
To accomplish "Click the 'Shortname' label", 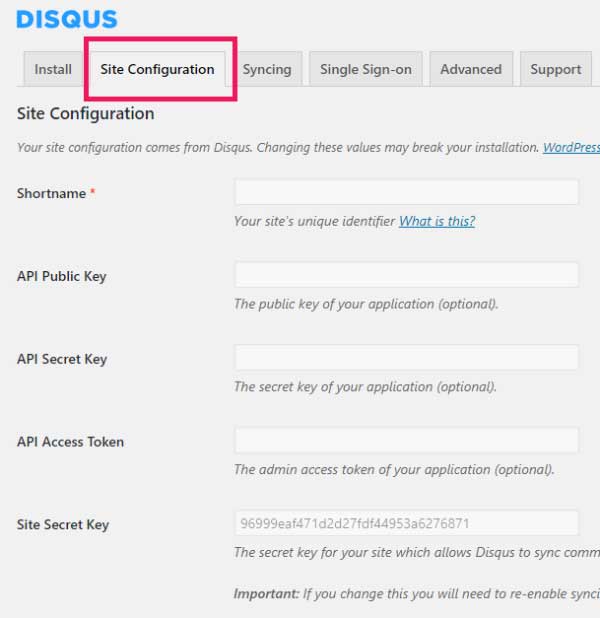I will pyautogui.click(x=51, y=193).
